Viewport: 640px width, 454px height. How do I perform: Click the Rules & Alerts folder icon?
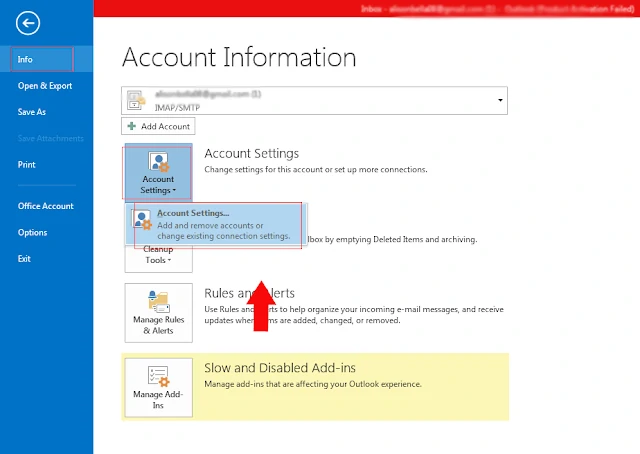(x=159, y=301)
